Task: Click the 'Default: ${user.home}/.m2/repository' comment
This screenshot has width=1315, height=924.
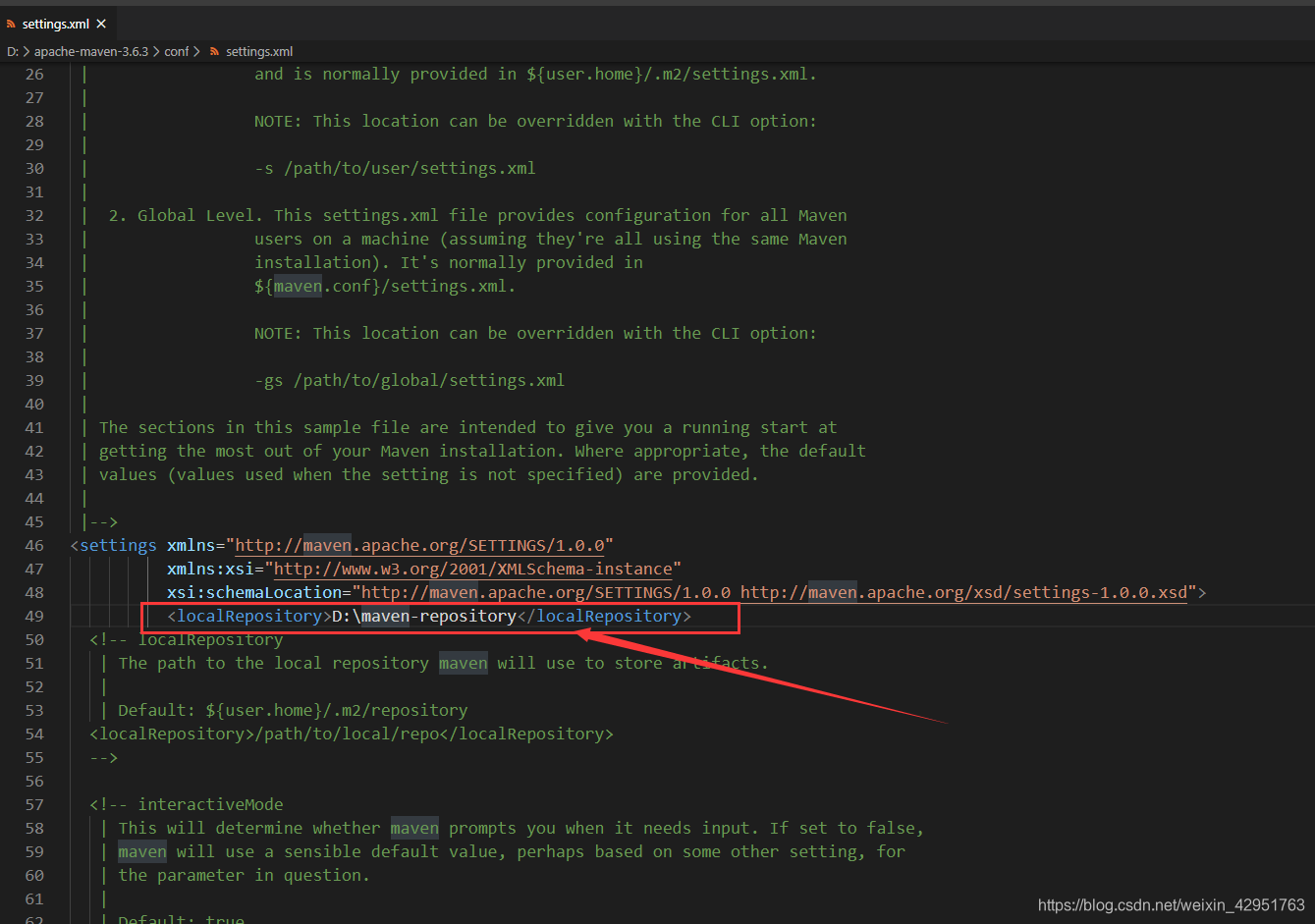Action: [293, 710]
